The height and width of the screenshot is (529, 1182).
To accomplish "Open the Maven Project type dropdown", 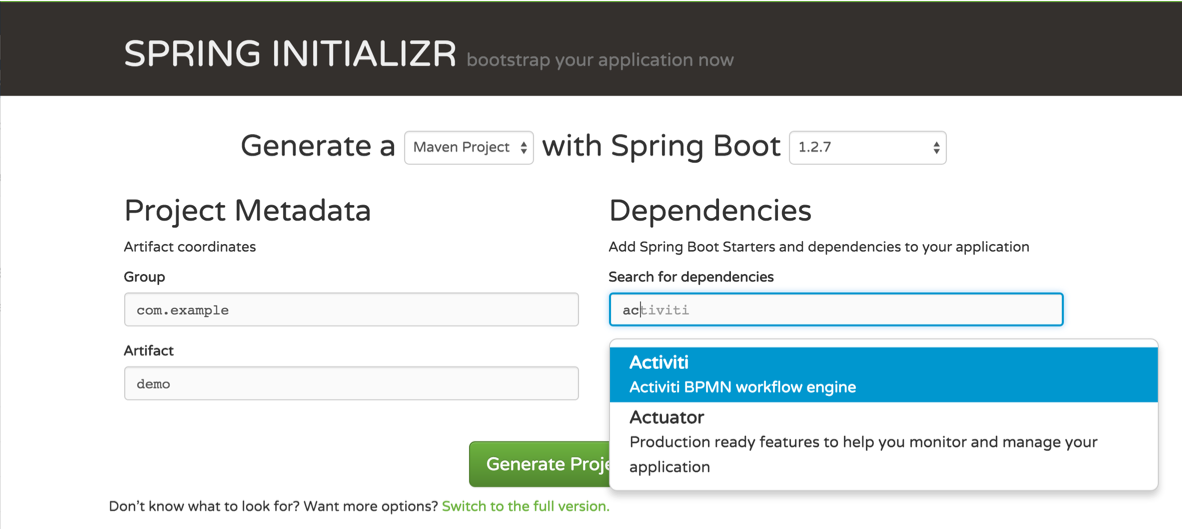I will coord(469,148).
